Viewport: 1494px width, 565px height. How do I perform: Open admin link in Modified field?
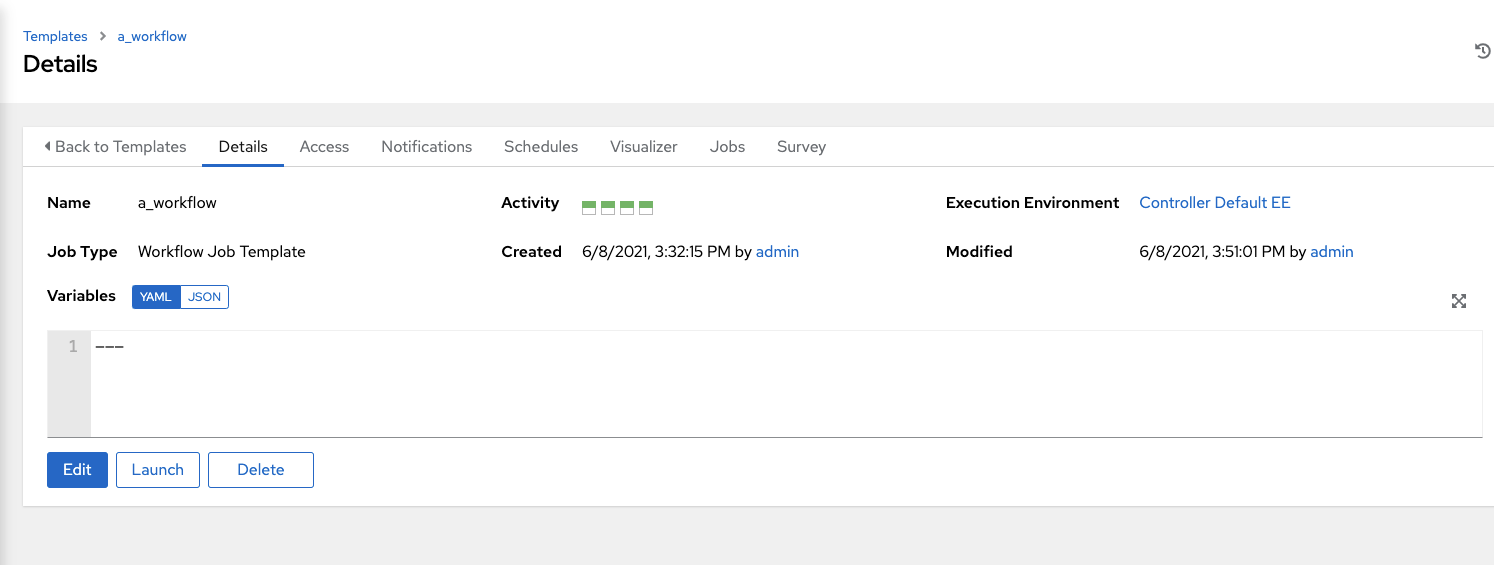click(x=1332, y=252)
